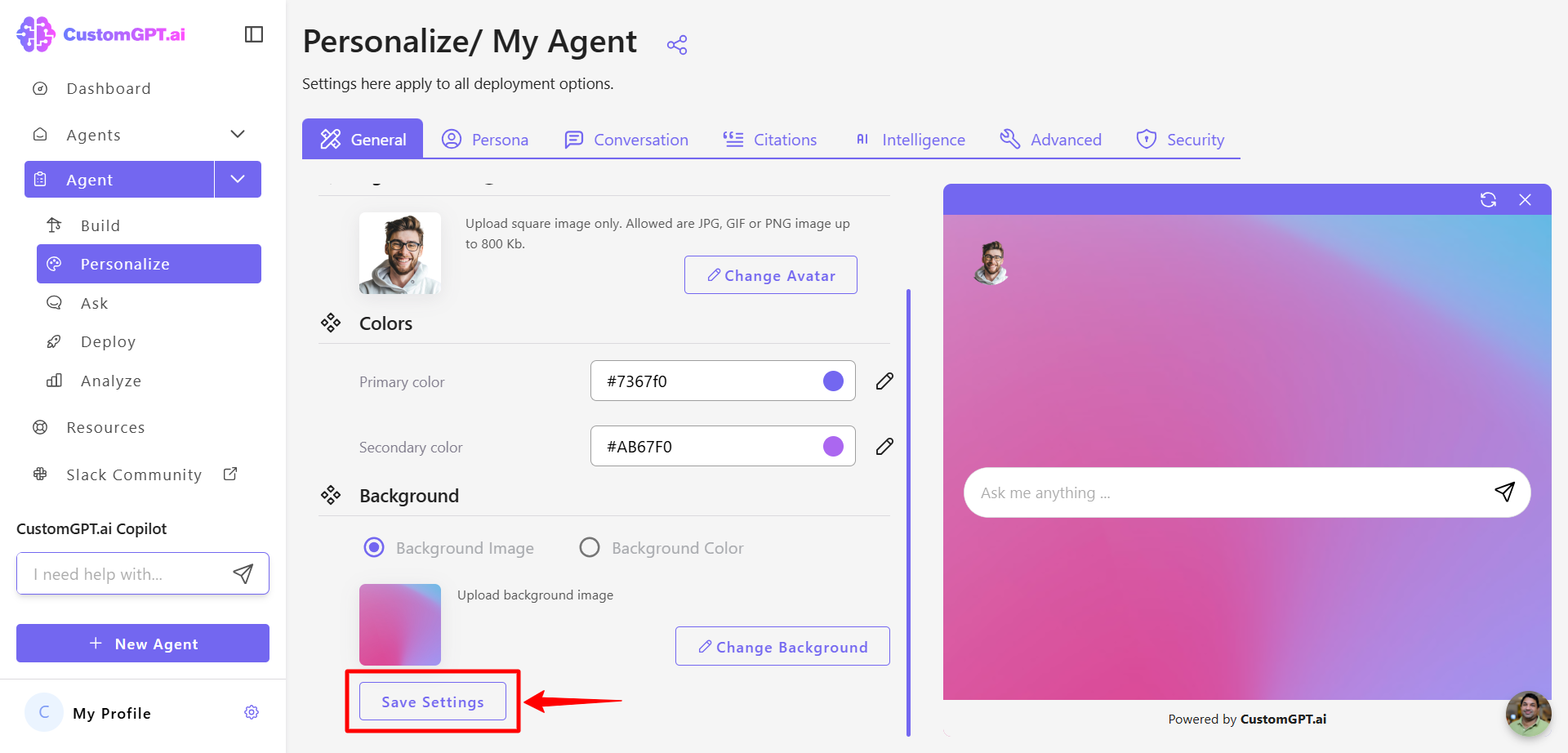The height and width of the screenshot is (753, 1568).
Task: Open profile settings gear icon
Action: [252, 712]
